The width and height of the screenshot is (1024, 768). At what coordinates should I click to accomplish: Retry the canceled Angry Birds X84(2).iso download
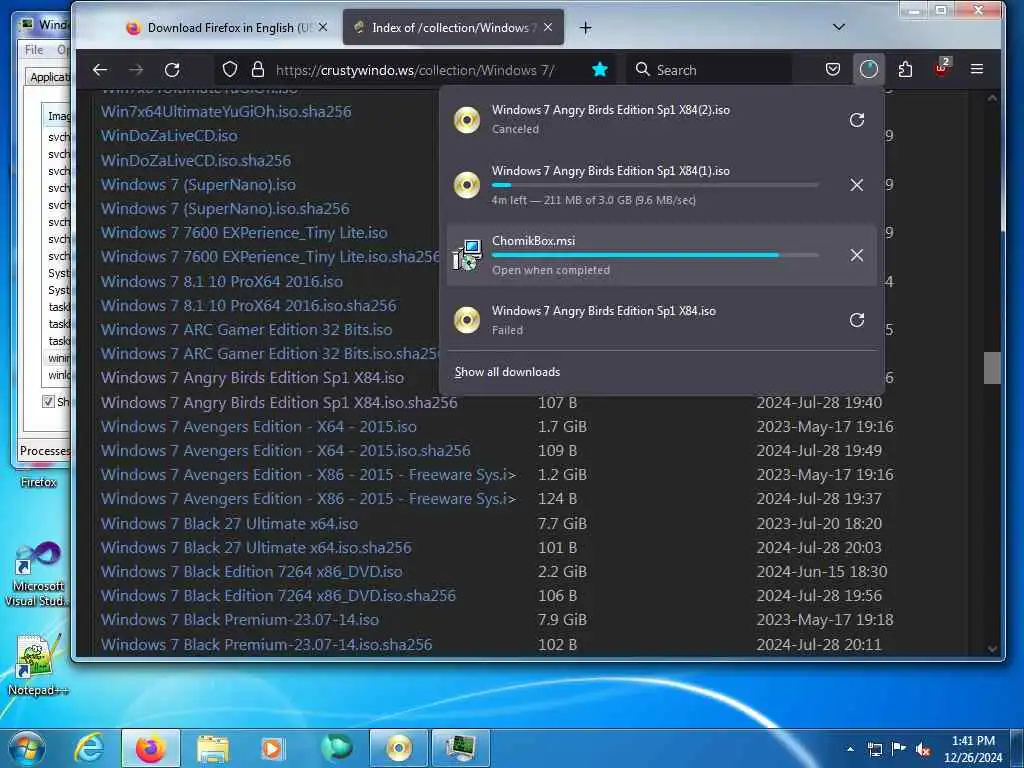click(x=857, y=120)
